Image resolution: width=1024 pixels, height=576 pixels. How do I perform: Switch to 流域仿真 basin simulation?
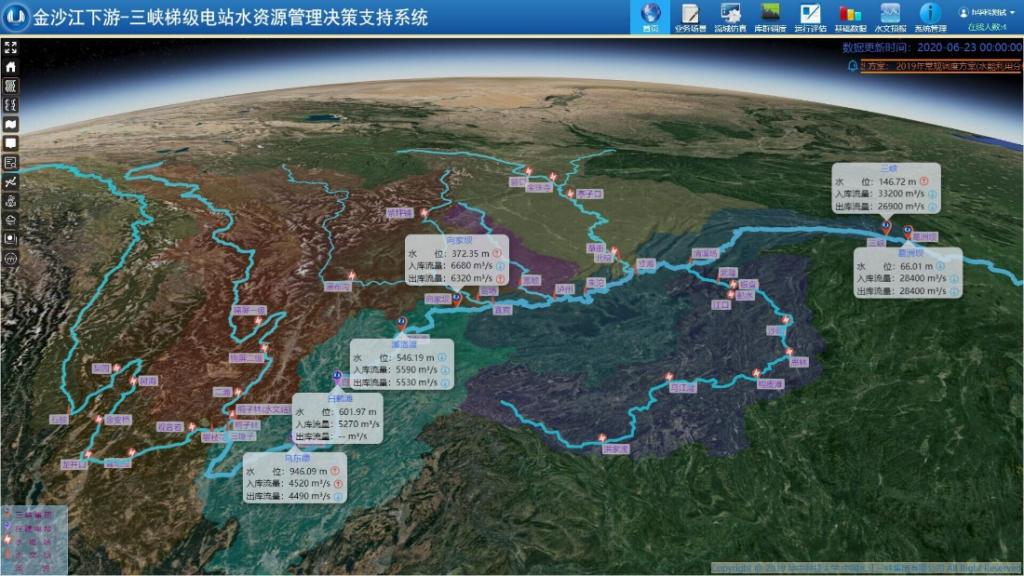pos(730,17)
